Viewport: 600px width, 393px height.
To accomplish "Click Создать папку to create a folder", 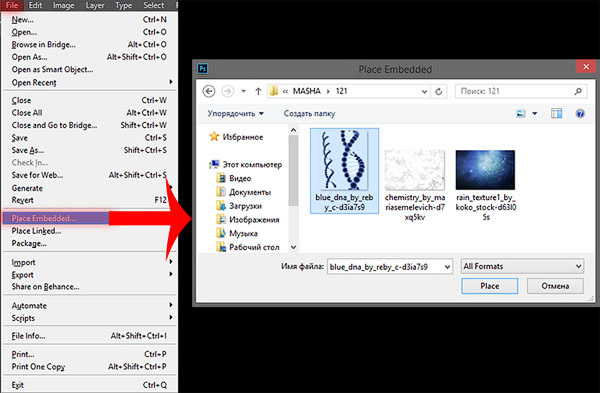I will [x=309, y=113].
